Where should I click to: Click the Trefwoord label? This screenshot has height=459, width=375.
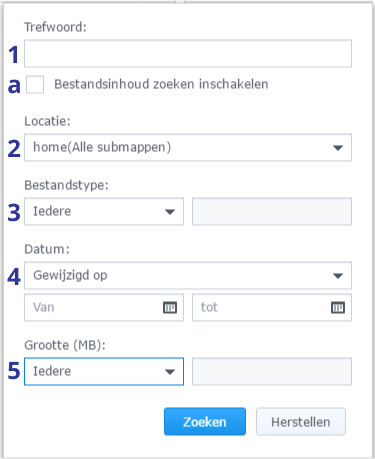pyautogui.click(x=55, y=27)
